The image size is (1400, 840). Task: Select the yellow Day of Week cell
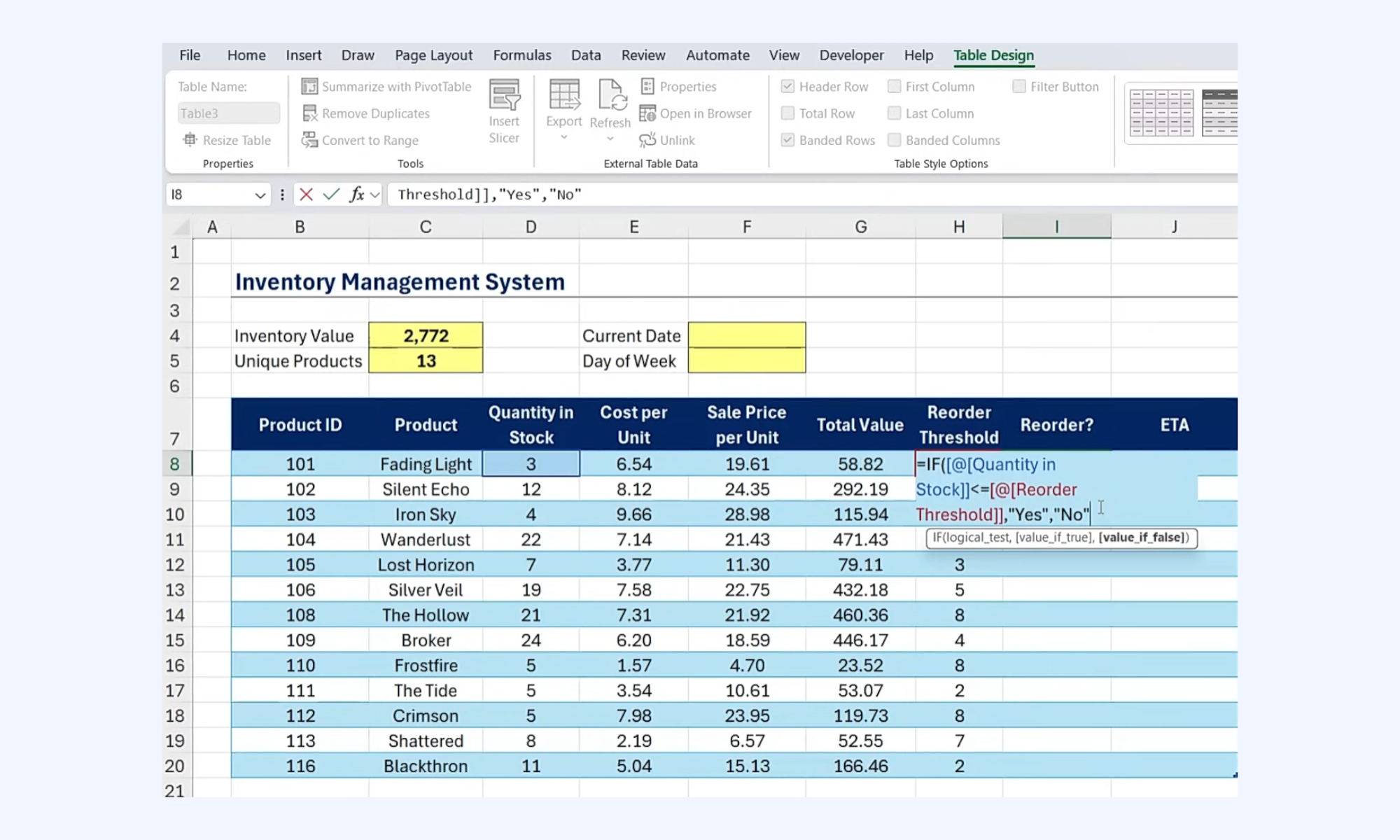[x=747, y=360]
